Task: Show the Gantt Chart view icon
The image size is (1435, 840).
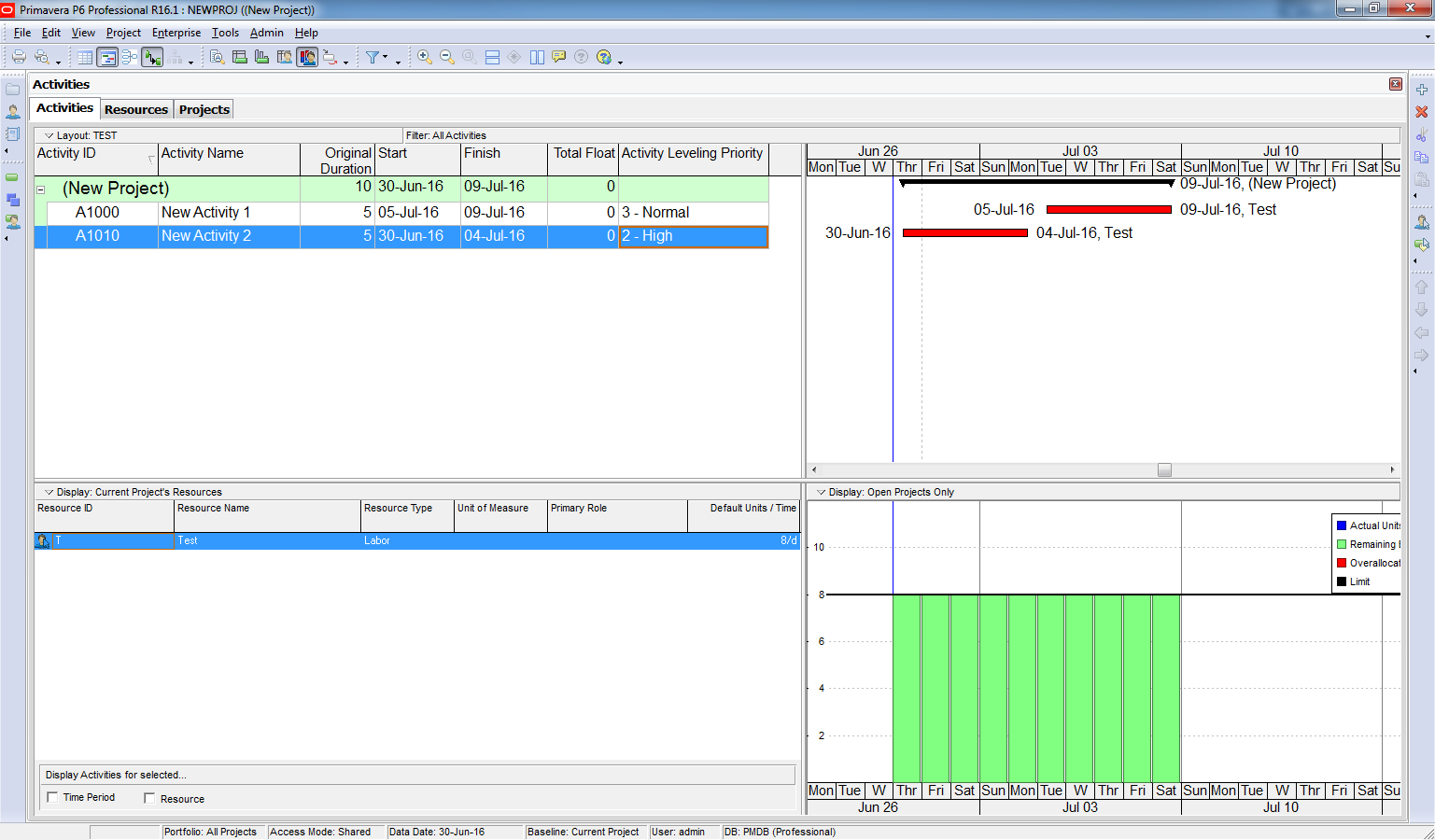Action: [x=107, y=57]
